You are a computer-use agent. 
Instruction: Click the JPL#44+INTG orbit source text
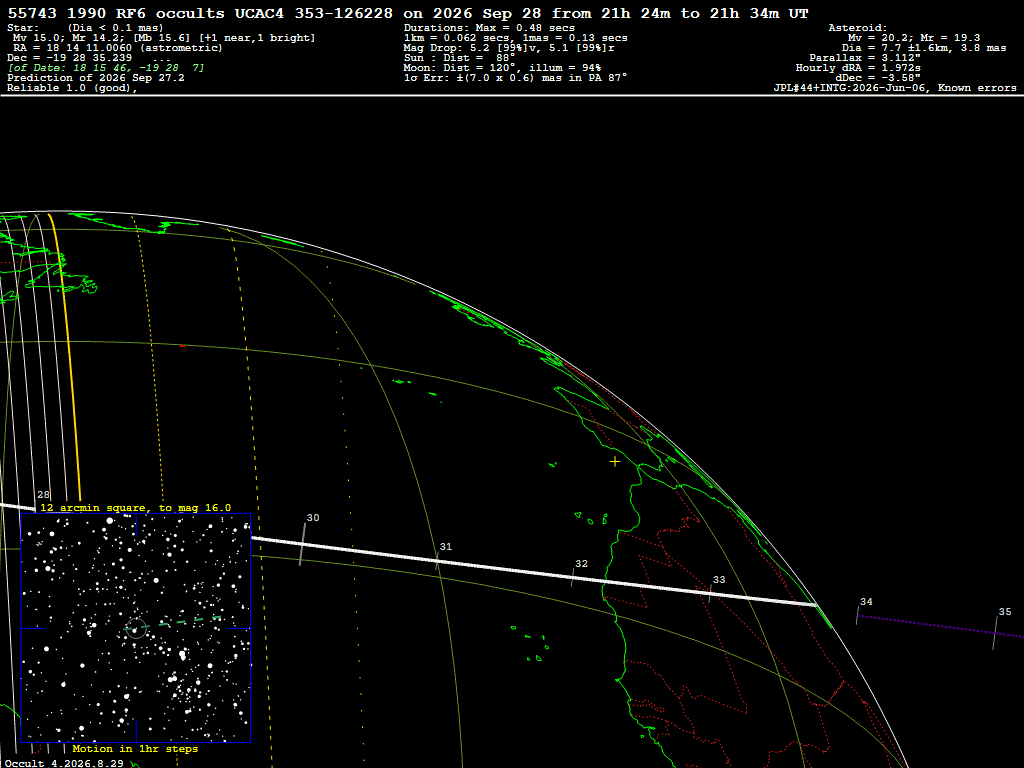pyautogui.click(x=895, y=88)
